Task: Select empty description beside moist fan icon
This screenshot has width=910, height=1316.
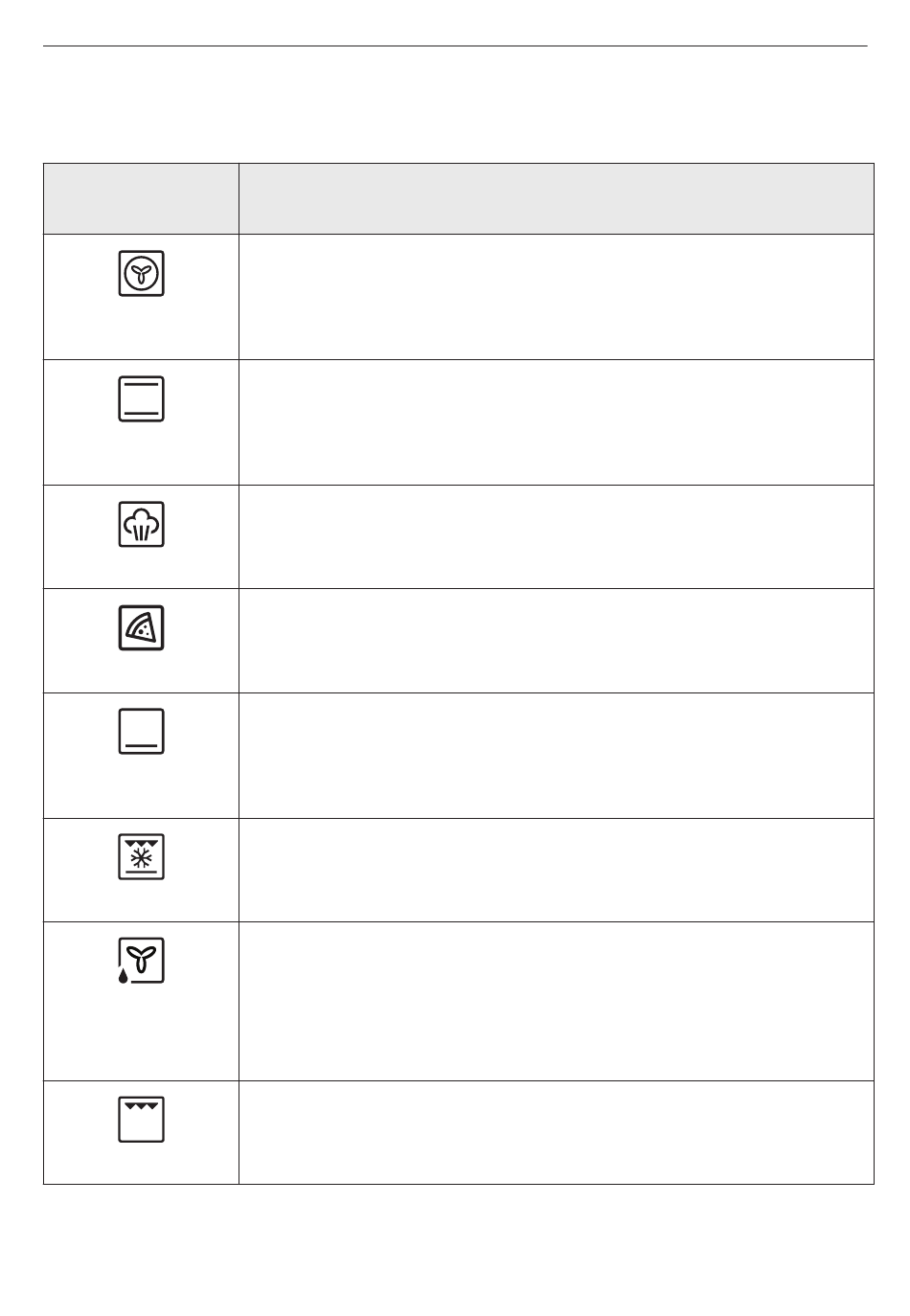Action: coord(557,1002)
